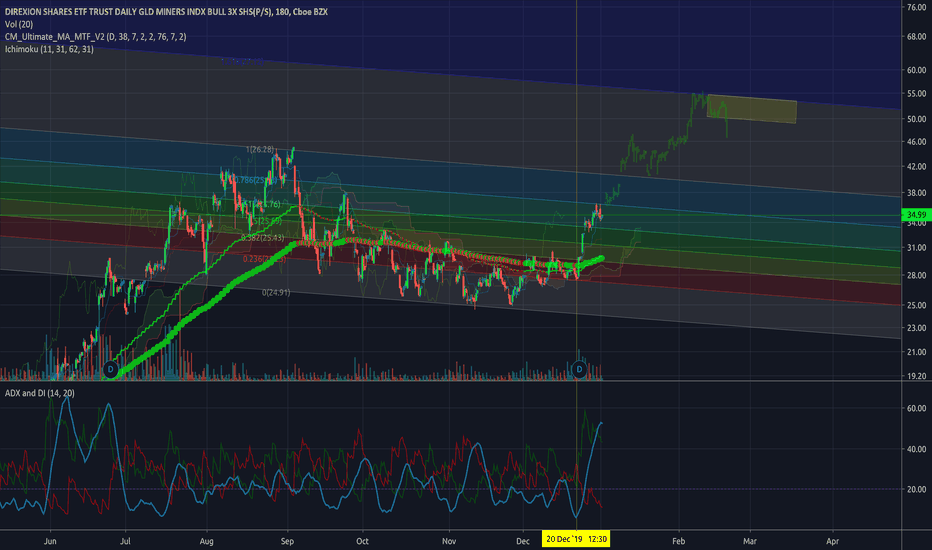This screenshot has height=550, width=932.
Task: Click Sep on the time axis
Action: [x=287, y=541]
